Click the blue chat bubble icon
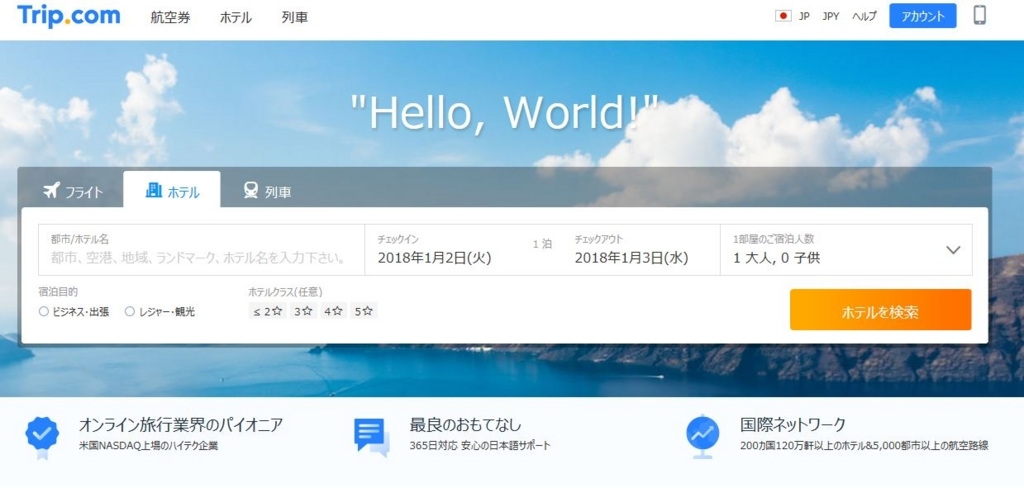The height and width of the screenshot is (488, 1024). point(372,436)
